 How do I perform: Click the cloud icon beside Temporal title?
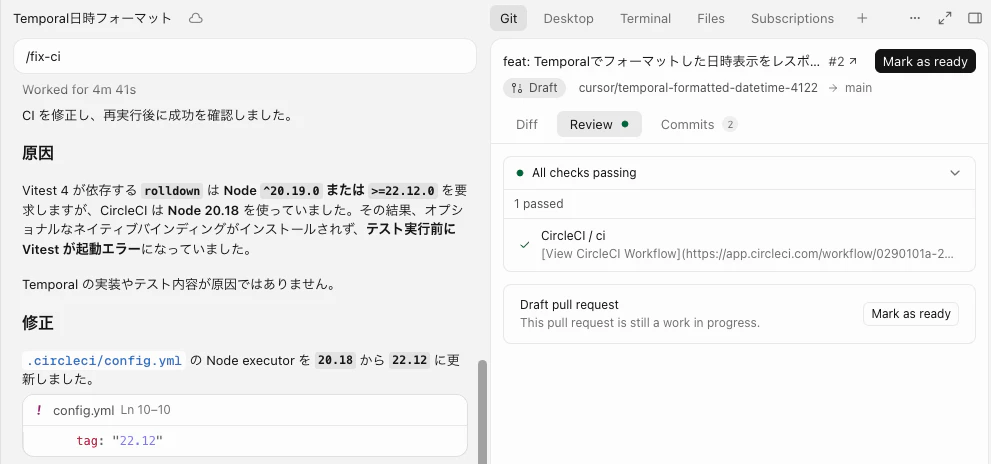(x=196, y=18)
